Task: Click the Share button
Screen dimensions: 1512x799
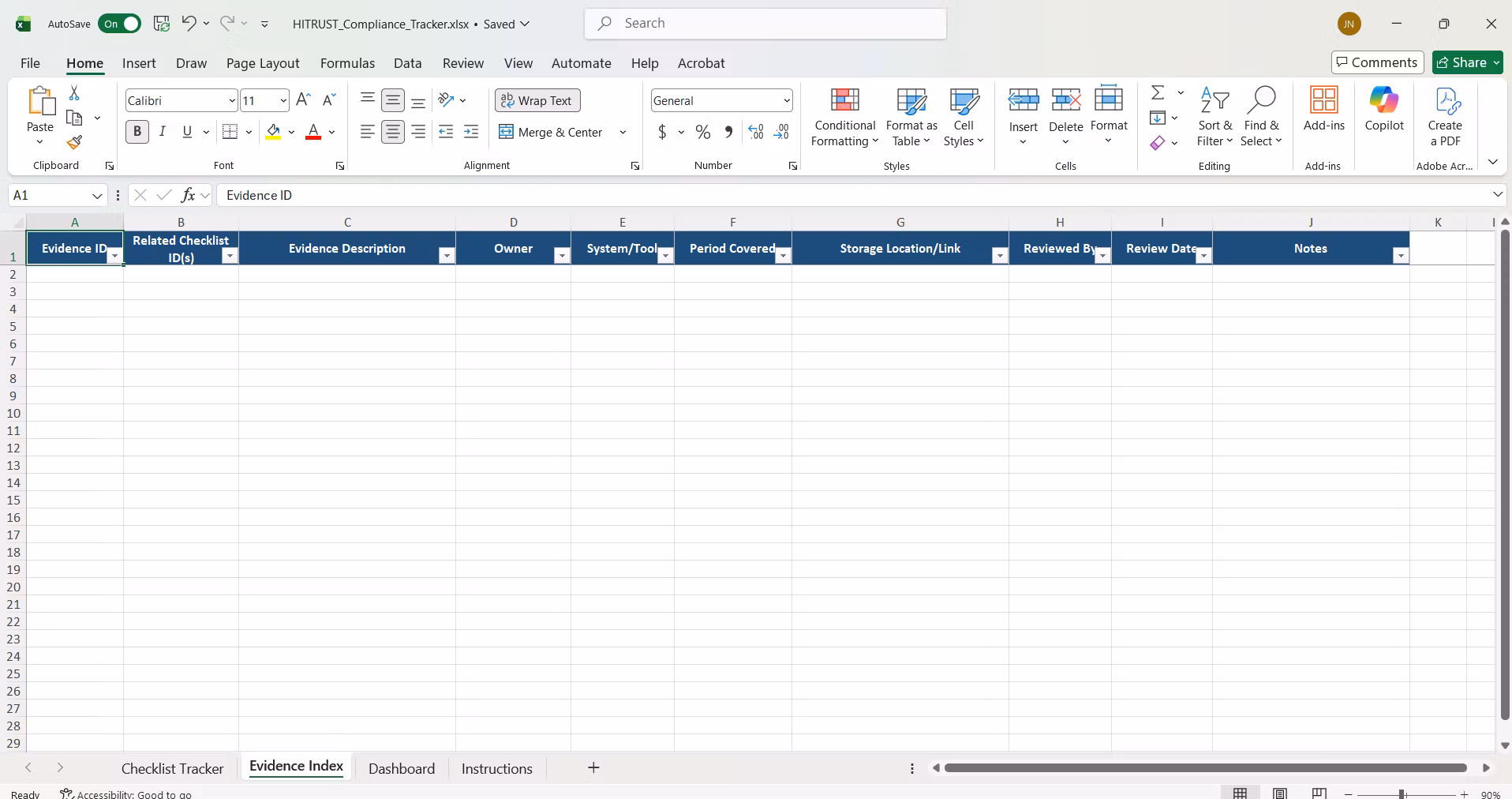Action: click(x=1468, y=62)
